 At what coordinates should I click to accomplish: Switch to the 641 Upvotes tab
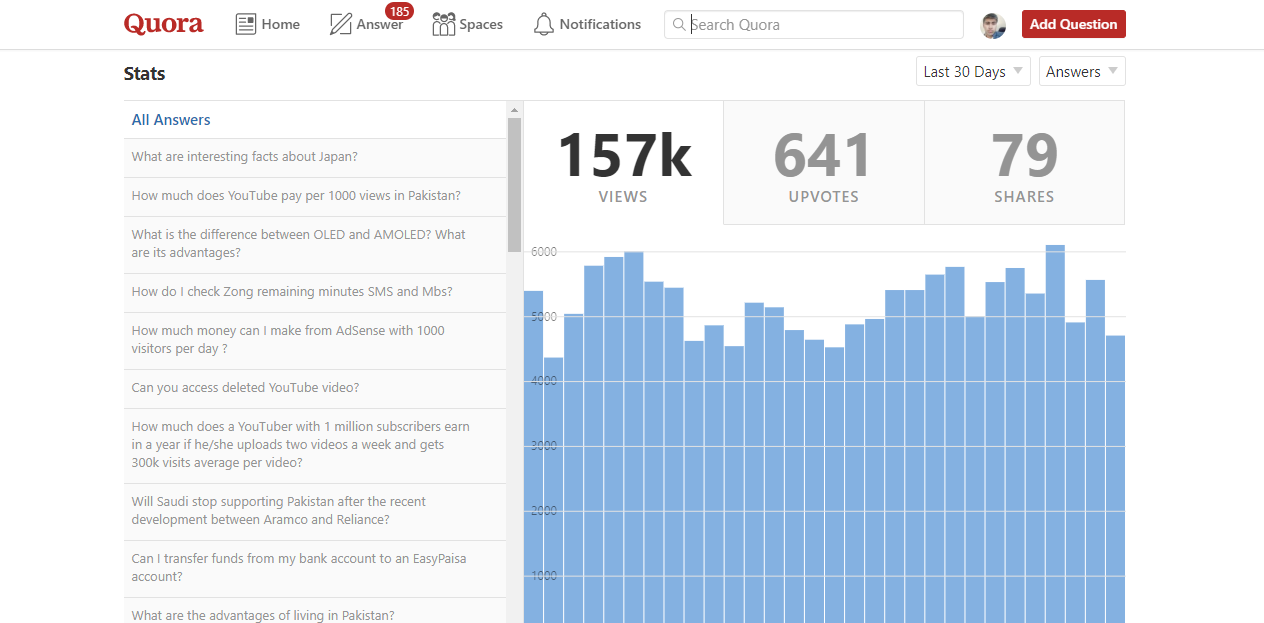824,162
